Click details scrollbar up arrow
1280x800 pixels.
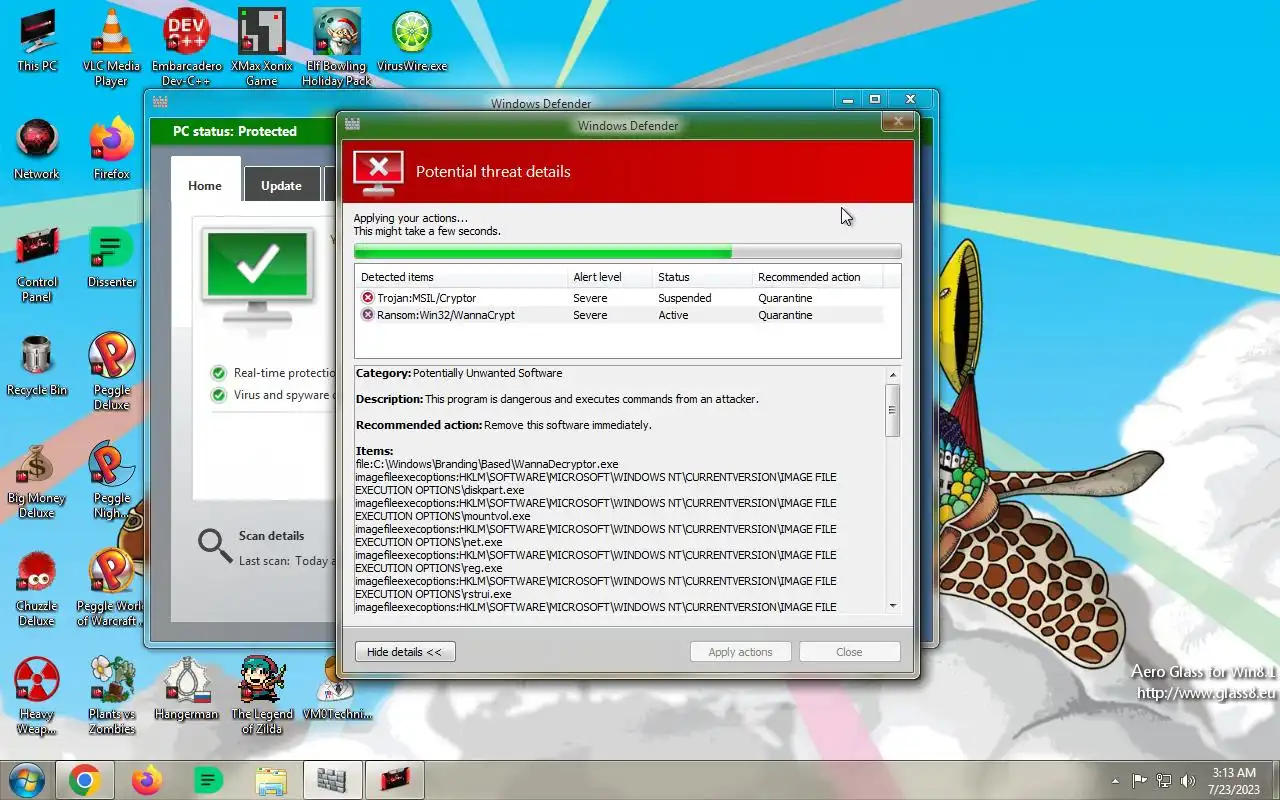pos(893,374)
